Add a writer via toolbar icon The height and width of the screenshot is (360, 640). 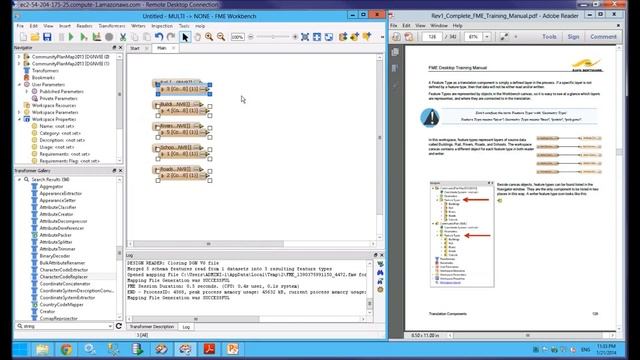[354, 37]
